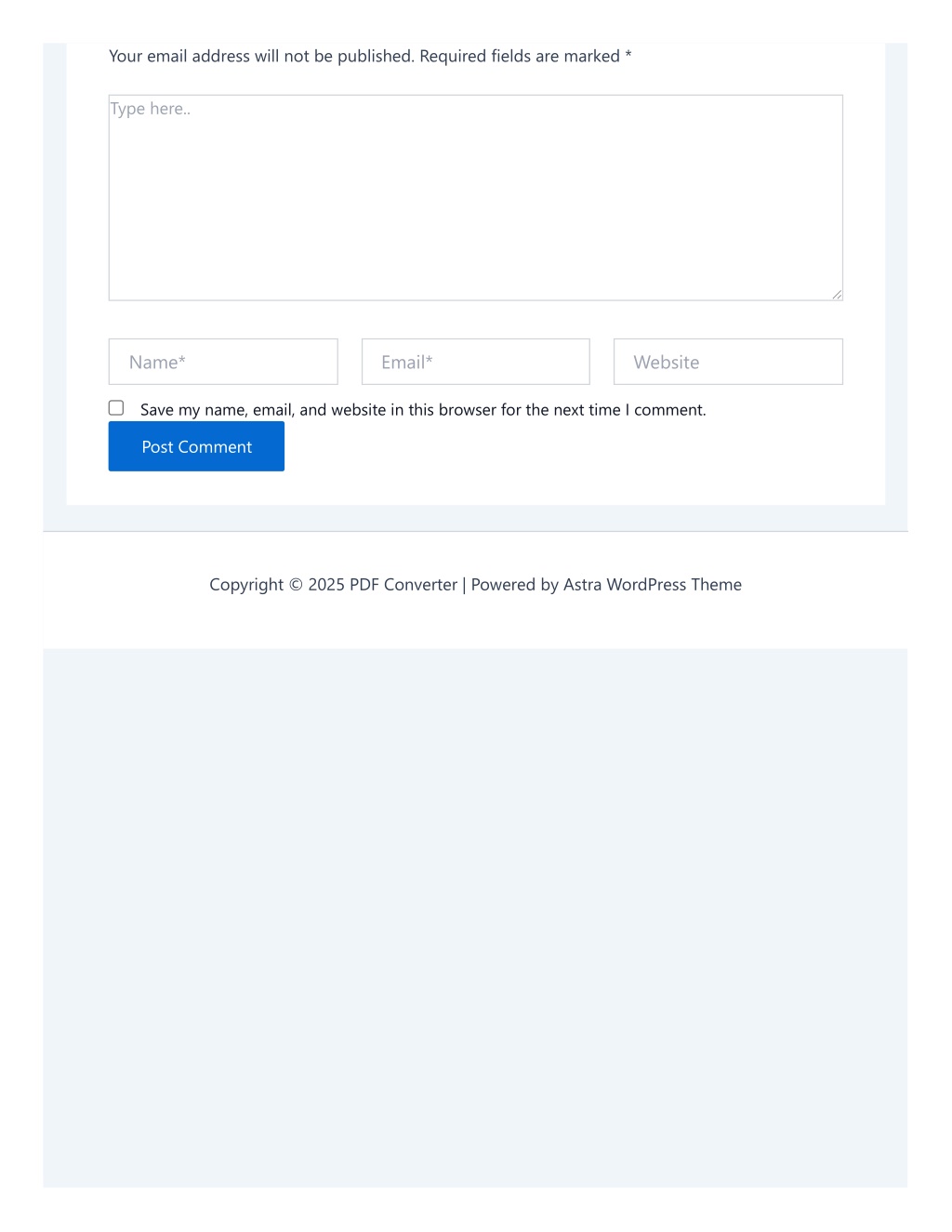This screenshot has width=952, height=1232.
Task: Tick the save my details checkbox
Action: (116, 407)
